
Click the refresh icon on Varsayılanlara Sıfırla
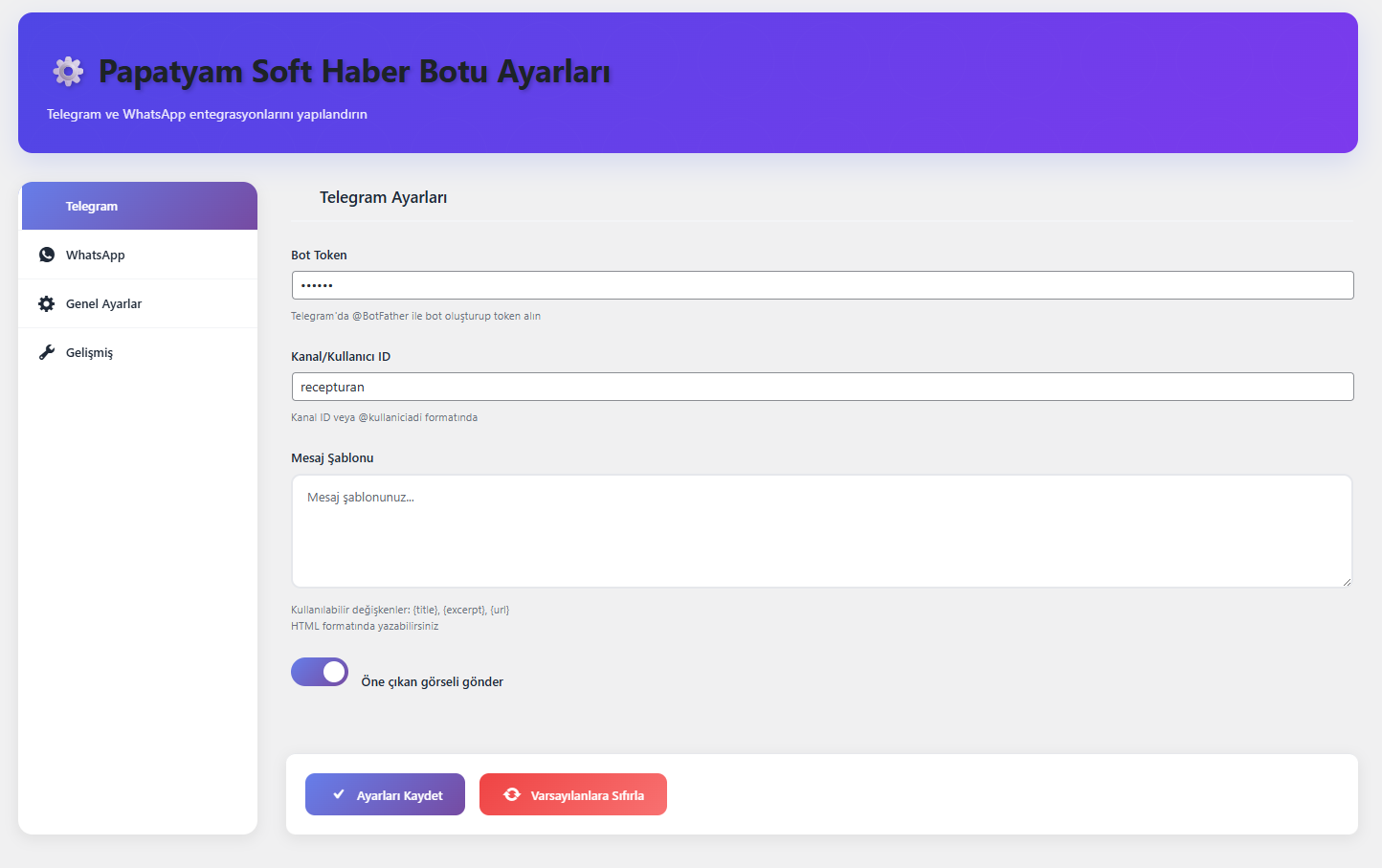click(512, 794)
